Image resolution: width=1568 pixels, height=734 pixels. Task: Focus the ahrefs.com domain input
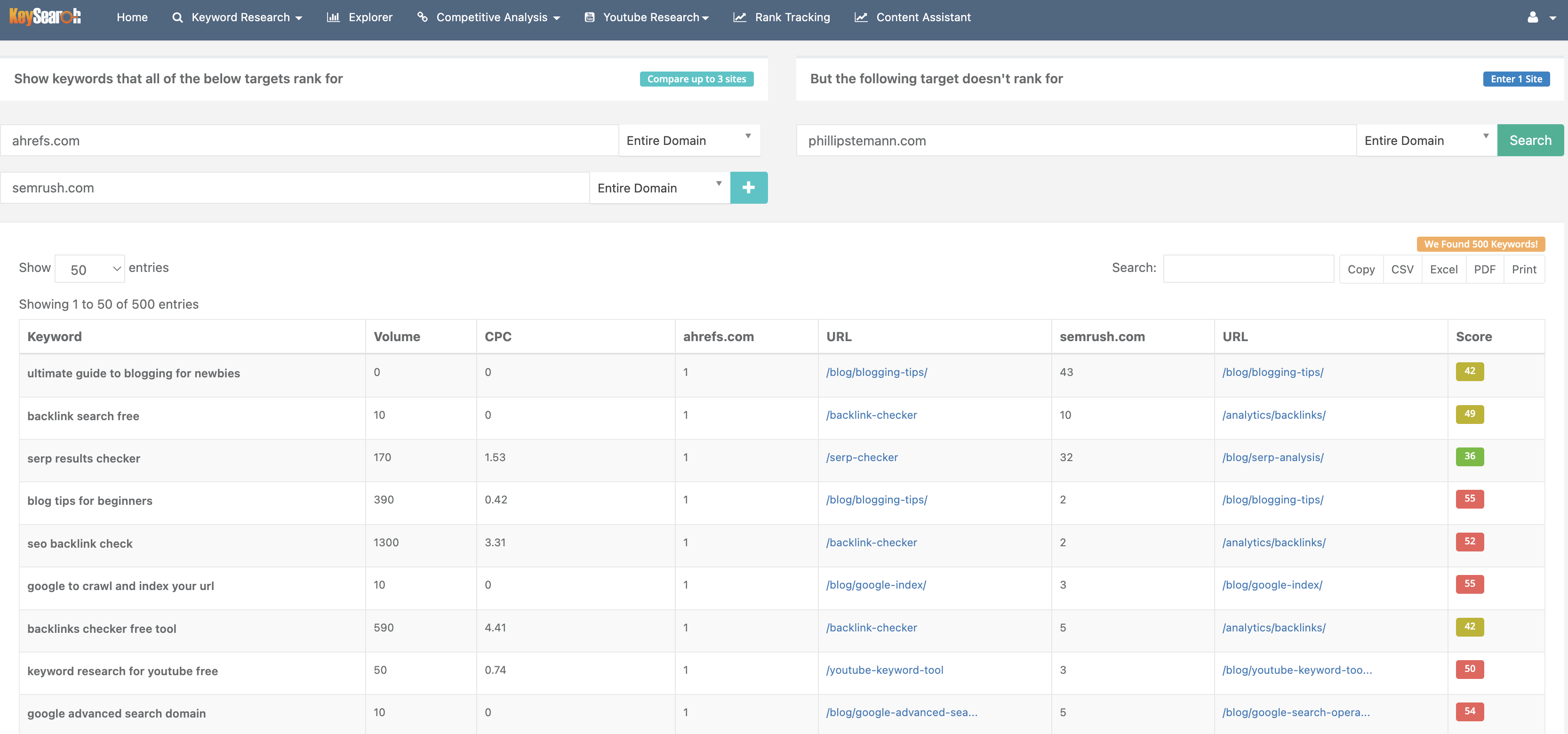[x=309, y=141]
